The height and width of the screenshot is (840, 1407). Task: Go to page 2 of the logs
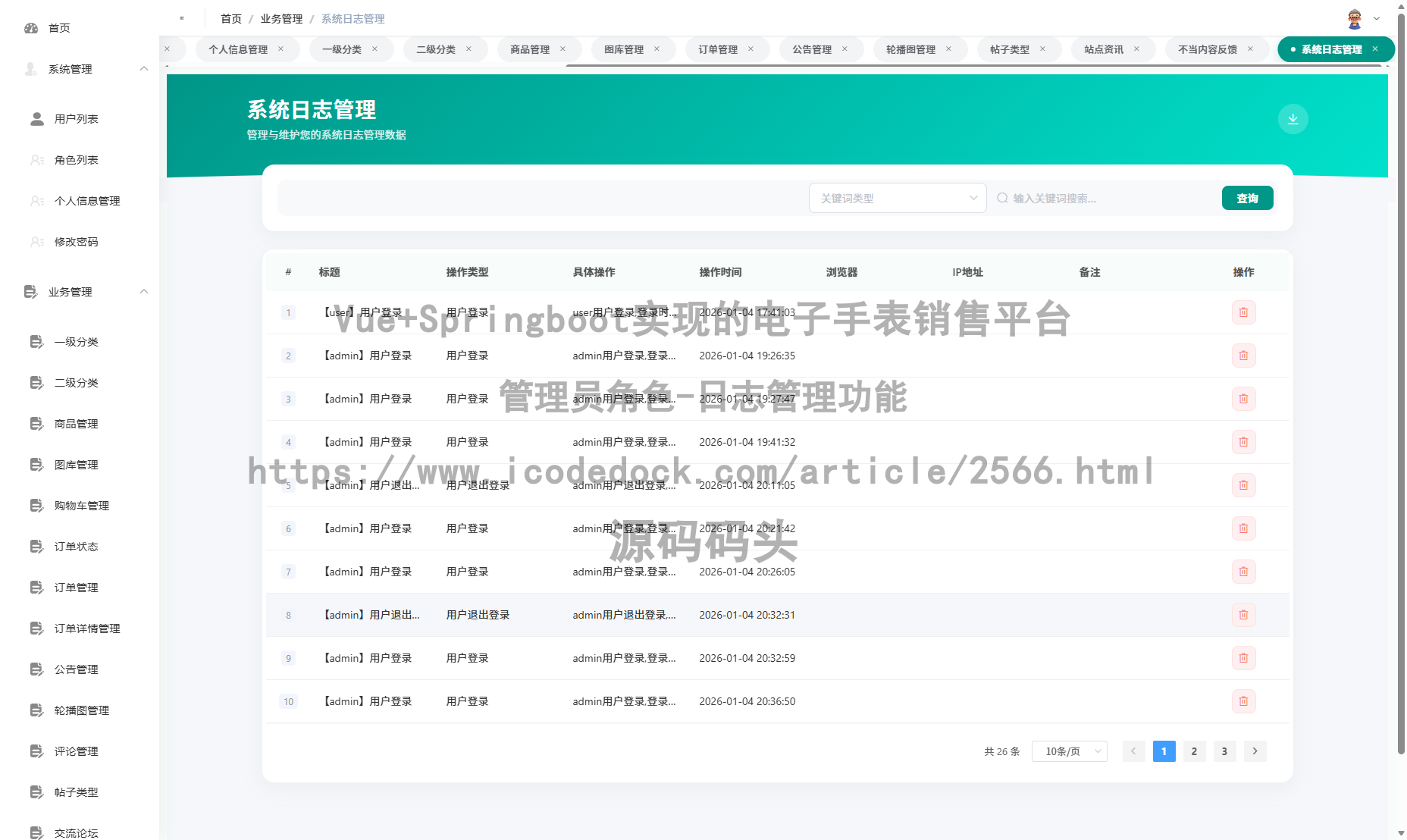[x=1194, y=751]
